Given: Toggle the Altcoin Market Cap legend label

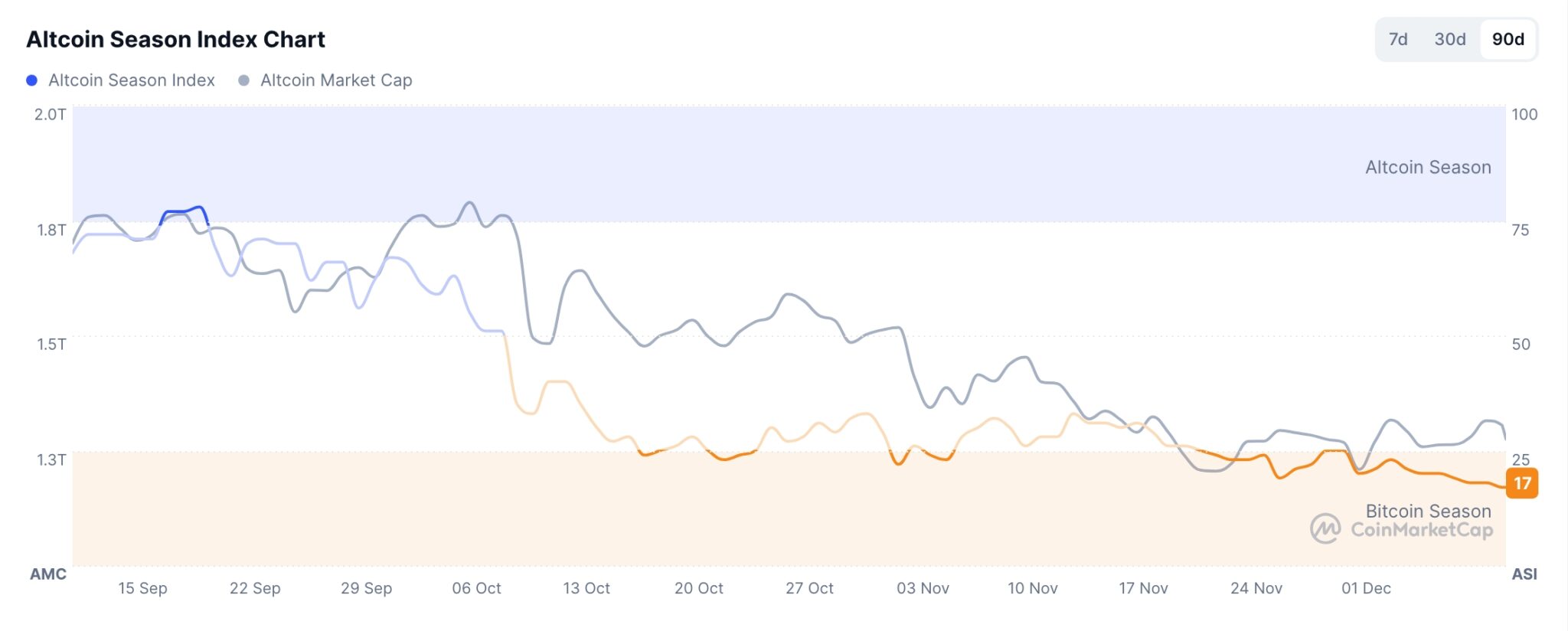Looking at the screenshot, I should pos(336,80).
